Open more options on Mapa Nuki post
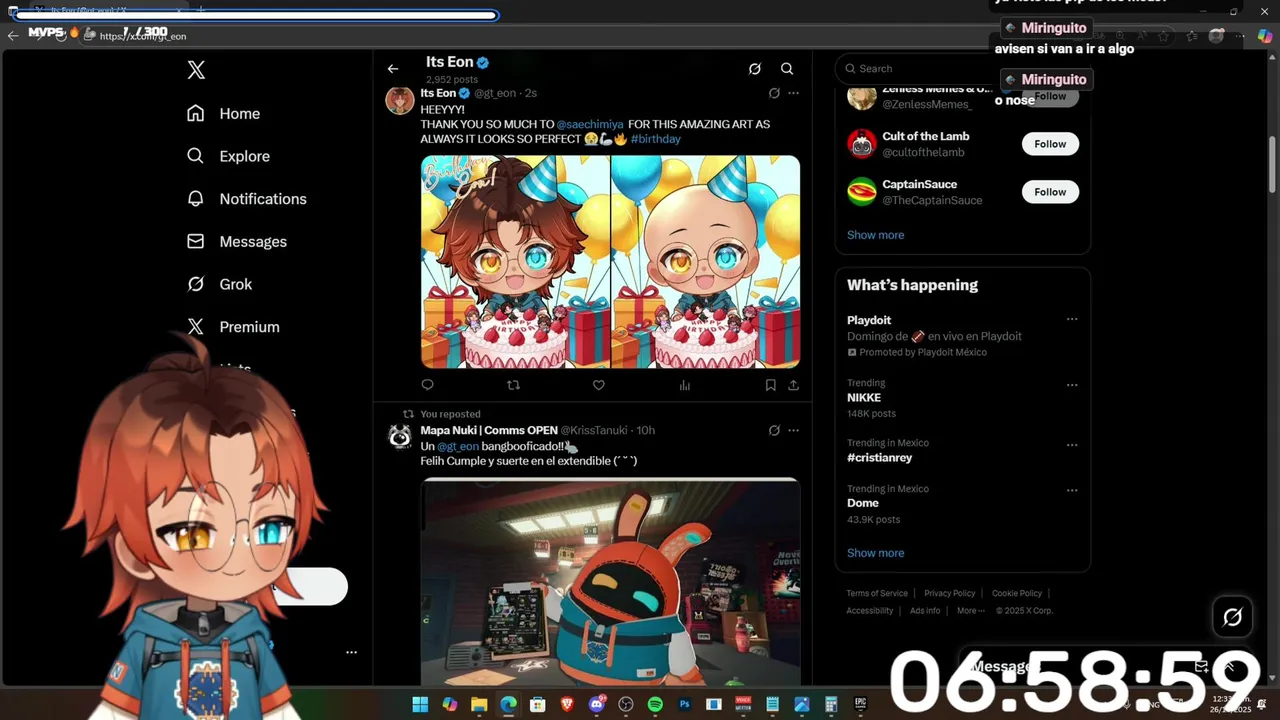1280x720 pixels. pyautogui.click(x=793, y=430)
